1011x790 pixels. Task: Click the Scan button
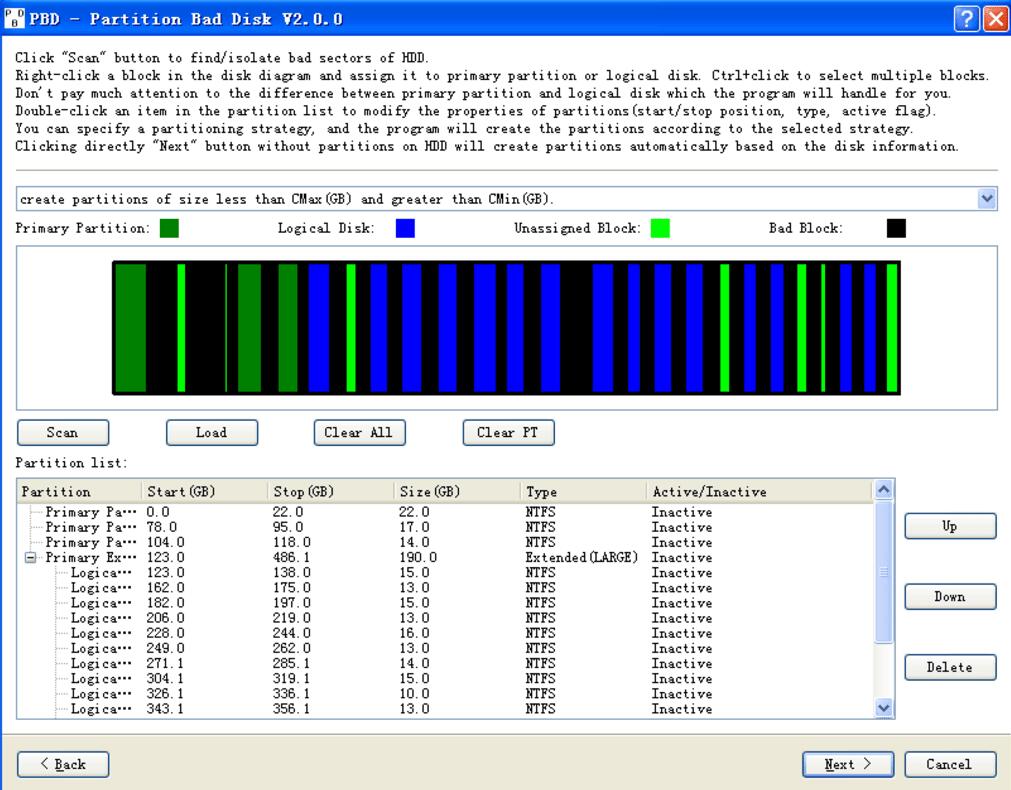(63, 432)
